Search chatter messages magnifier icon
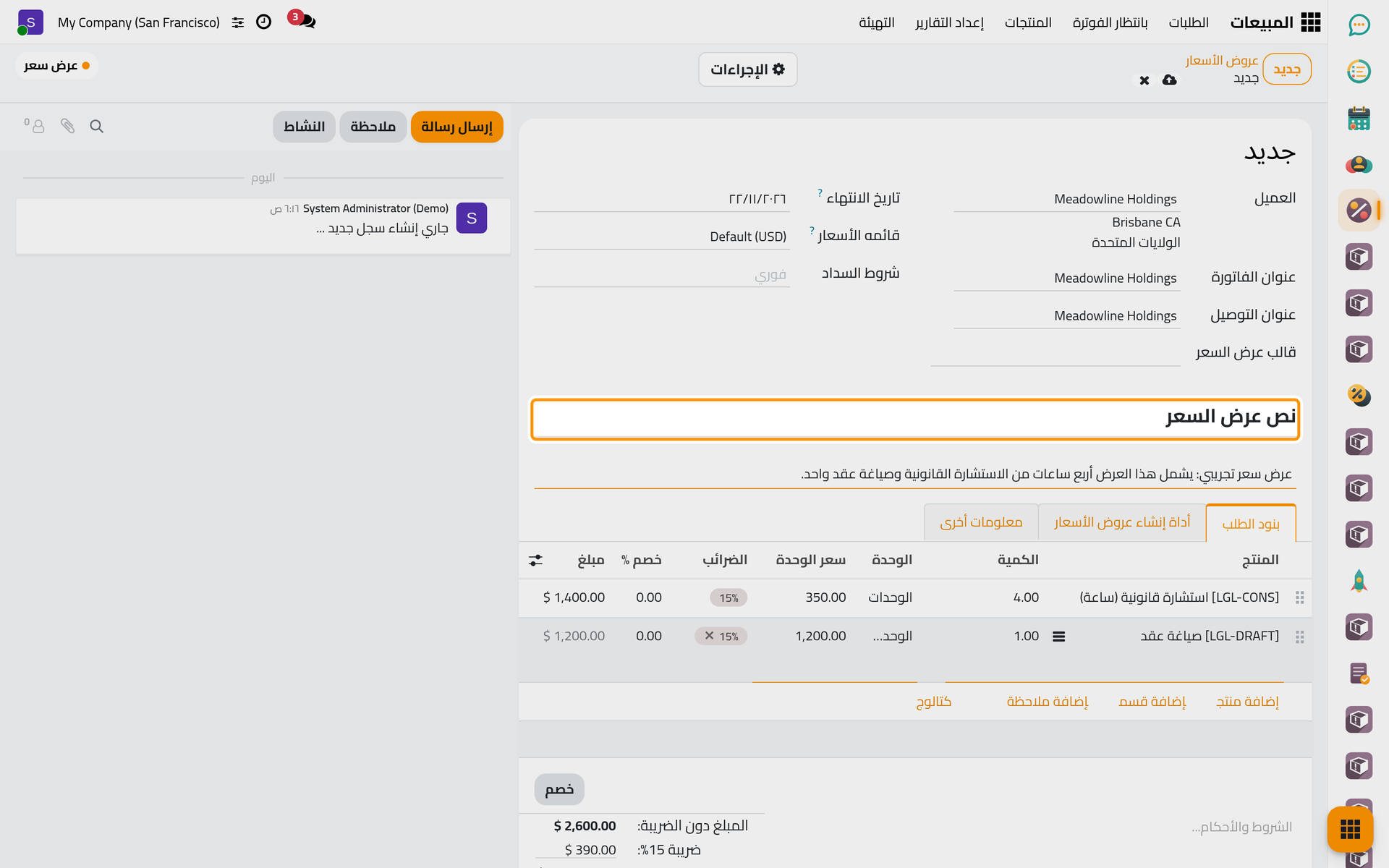 [x=96, y=127]
